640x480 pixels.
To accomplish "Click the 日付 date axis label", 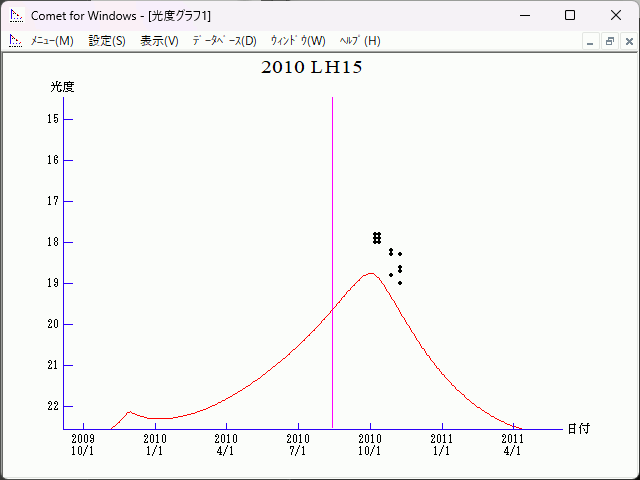I will click(x=578, y=428).
